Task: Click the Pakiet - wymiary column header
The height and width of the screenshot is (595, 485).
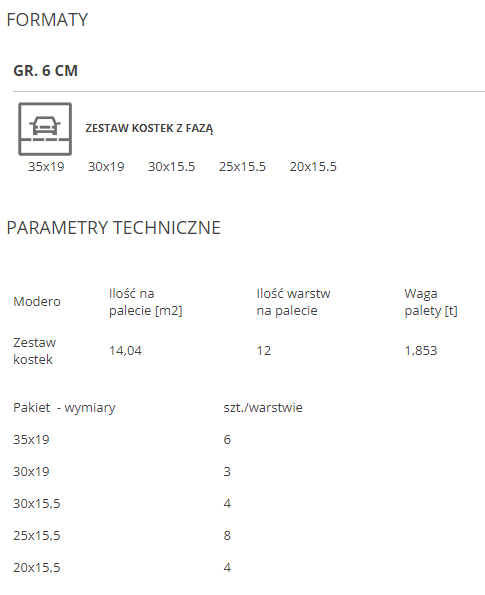Action: (x=64, y=408)
